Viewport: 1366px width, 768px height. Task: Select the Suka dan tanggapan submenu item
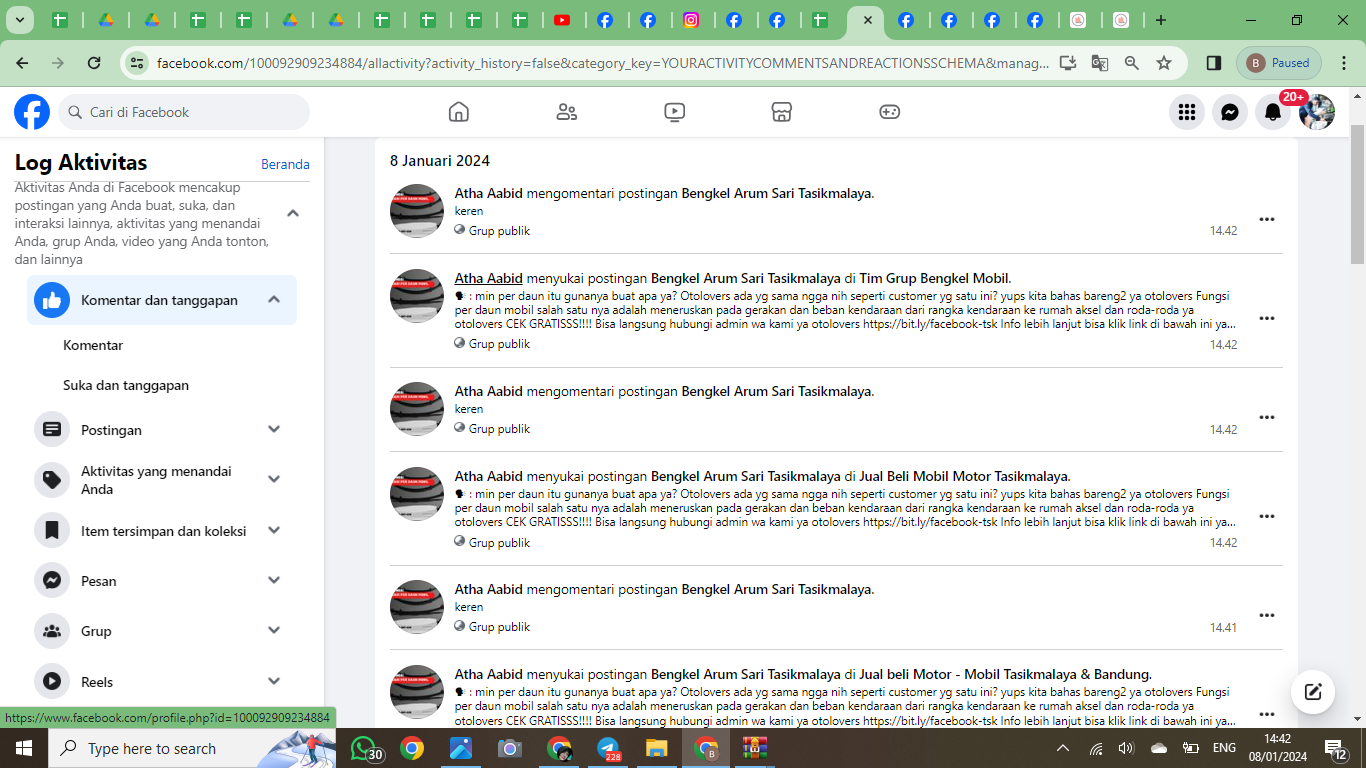pyautogui.click(x=126, y=385)
